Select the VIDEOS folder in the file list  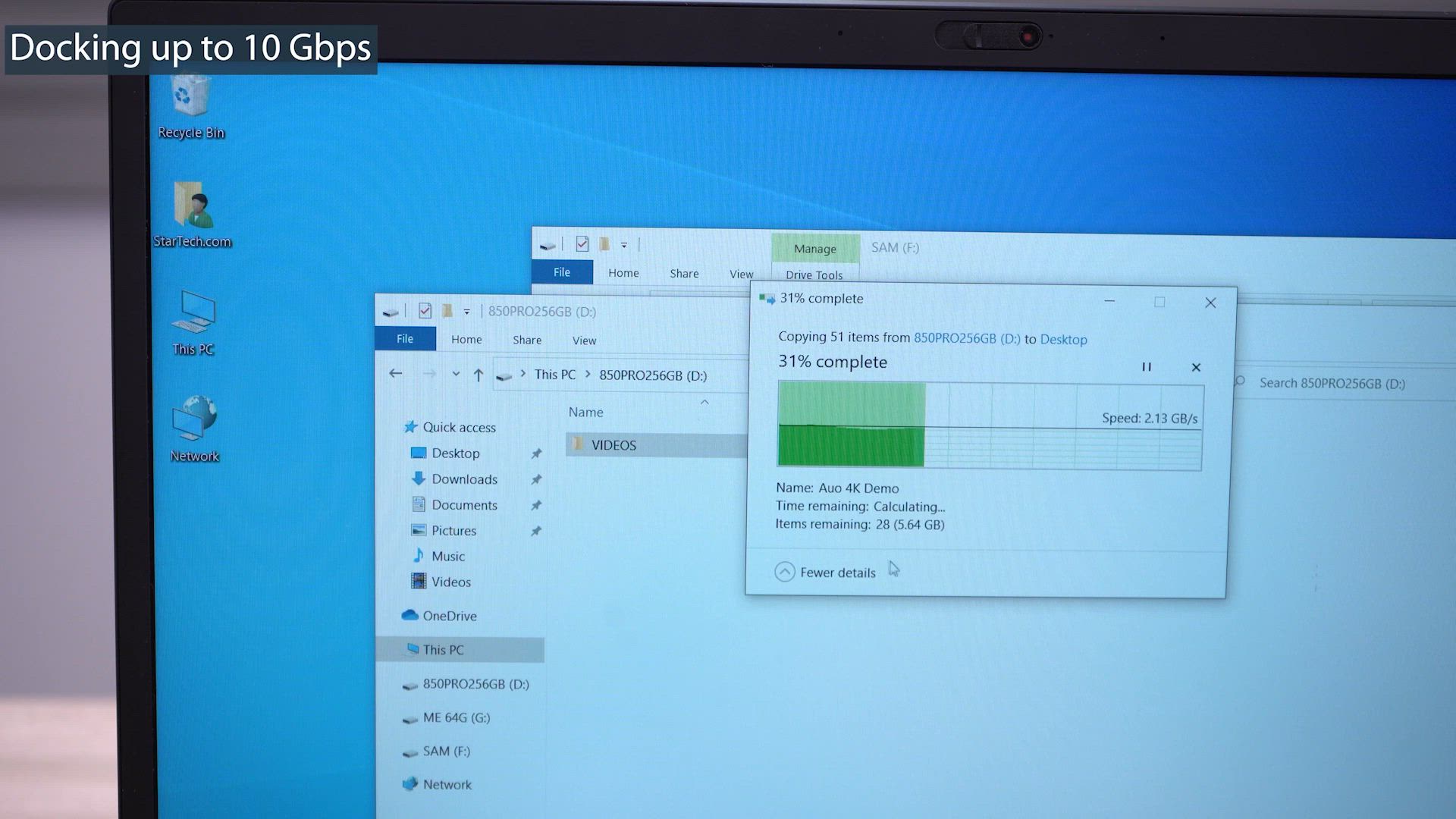(656, 444)
